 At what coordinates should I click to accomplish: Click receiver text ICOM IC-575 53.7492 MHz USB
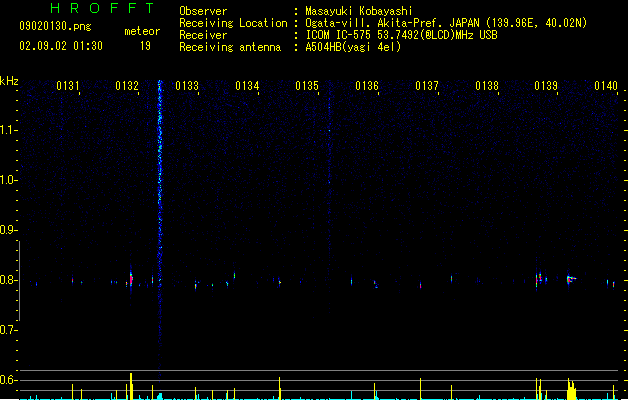401,35
